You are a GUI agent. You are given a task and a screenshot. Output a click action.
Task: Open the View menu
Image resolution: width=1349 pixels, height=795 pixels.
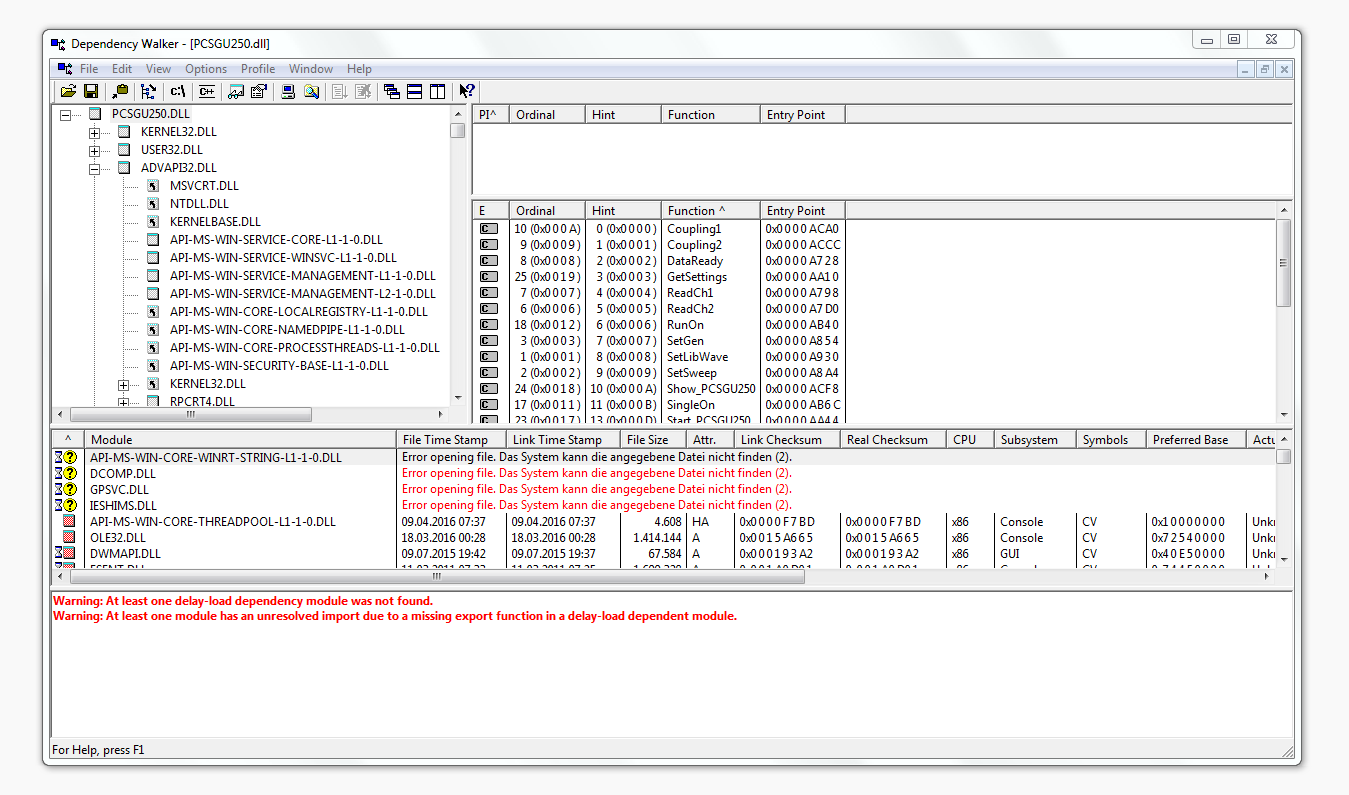(158, 69)
